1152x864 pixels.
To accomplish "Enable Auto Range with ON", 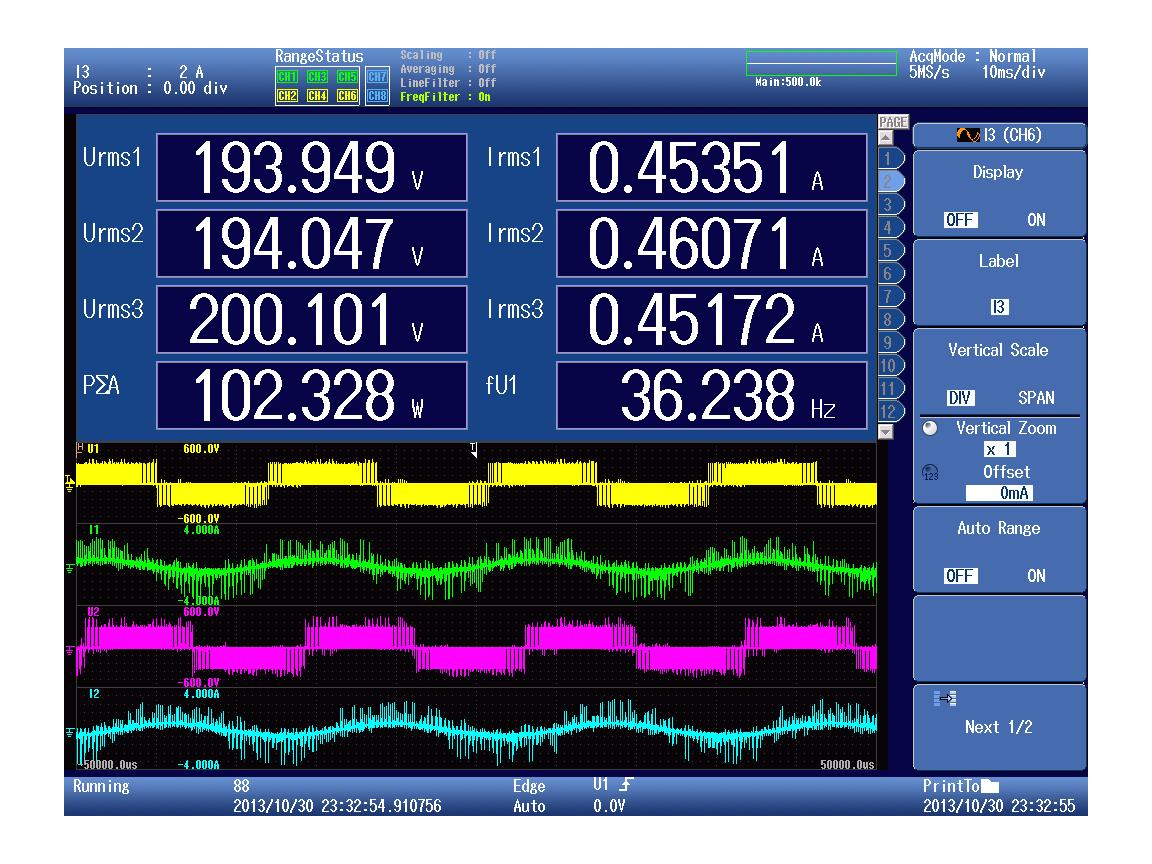I will 1036,576.
